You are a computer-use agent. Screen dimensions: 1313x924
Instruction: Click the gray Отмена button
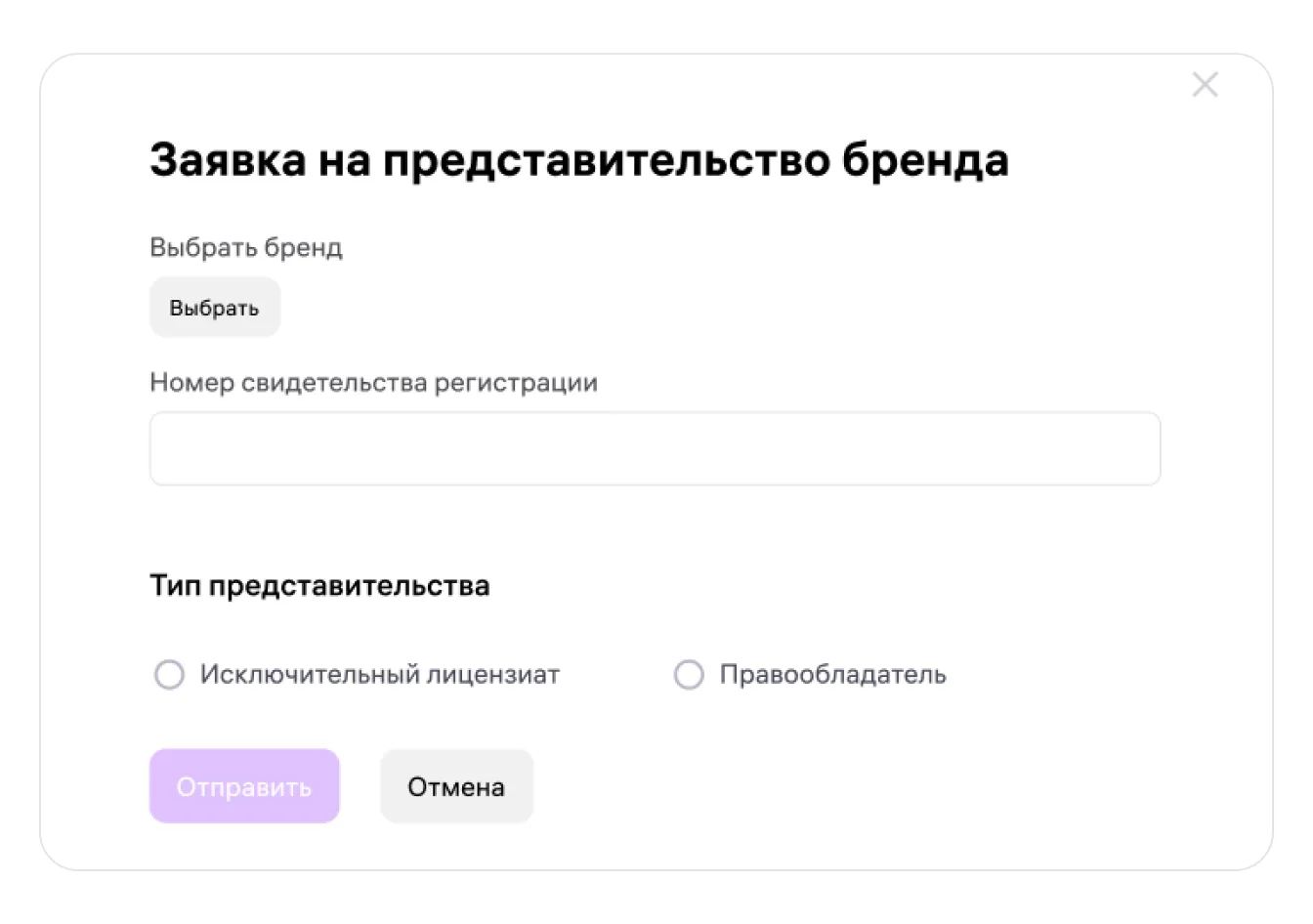456,786
